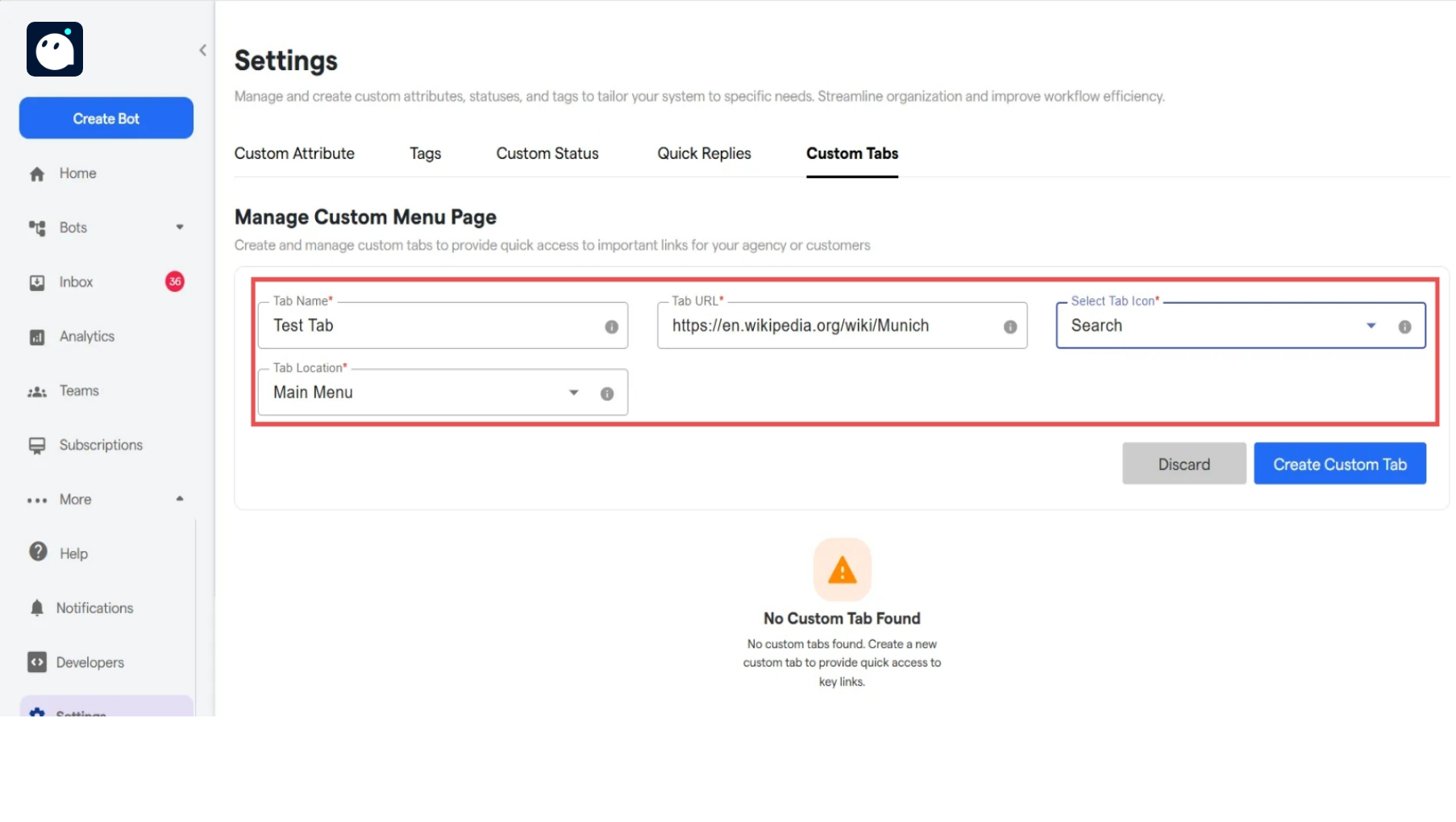Click the Inbox tray icon
Screen dimensions: 1456x822
(37, 283)
